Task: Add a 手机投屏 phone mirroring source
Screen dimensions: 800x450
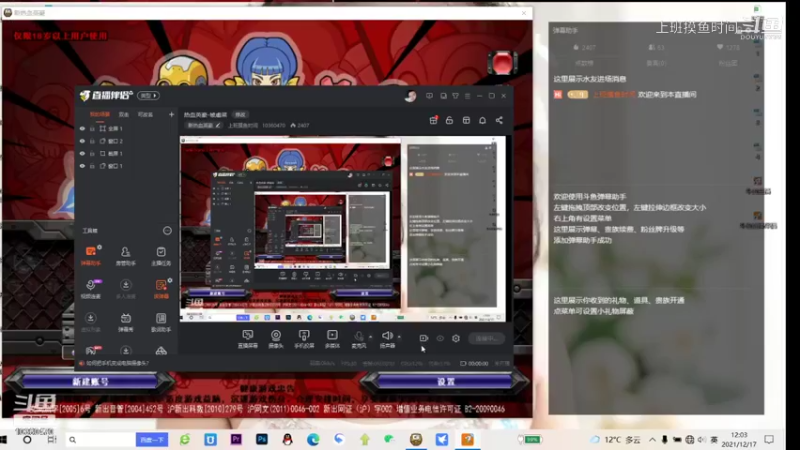Action: [x=304, y=339]
